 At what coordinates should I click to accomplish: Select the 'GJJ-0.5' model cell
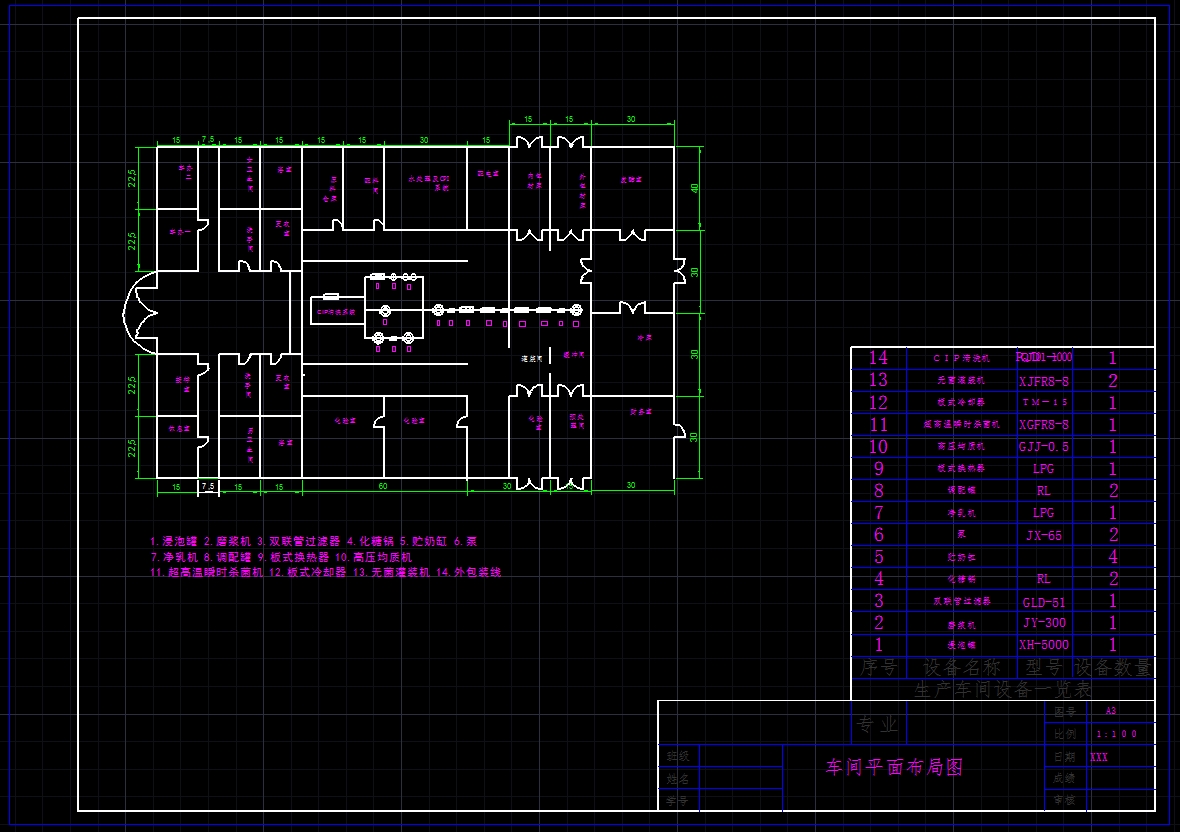click(1044, 447)
